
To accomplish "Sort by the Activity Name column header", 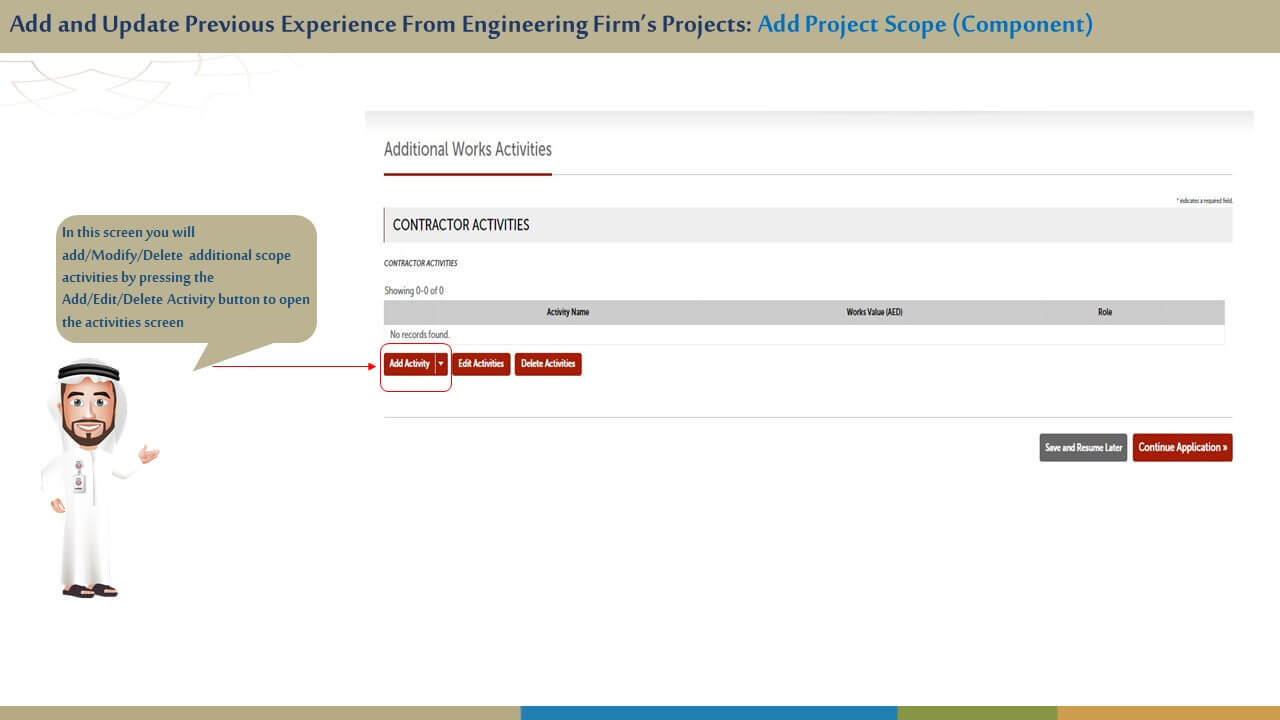I will pyautogui.click(x=567, y=313).
